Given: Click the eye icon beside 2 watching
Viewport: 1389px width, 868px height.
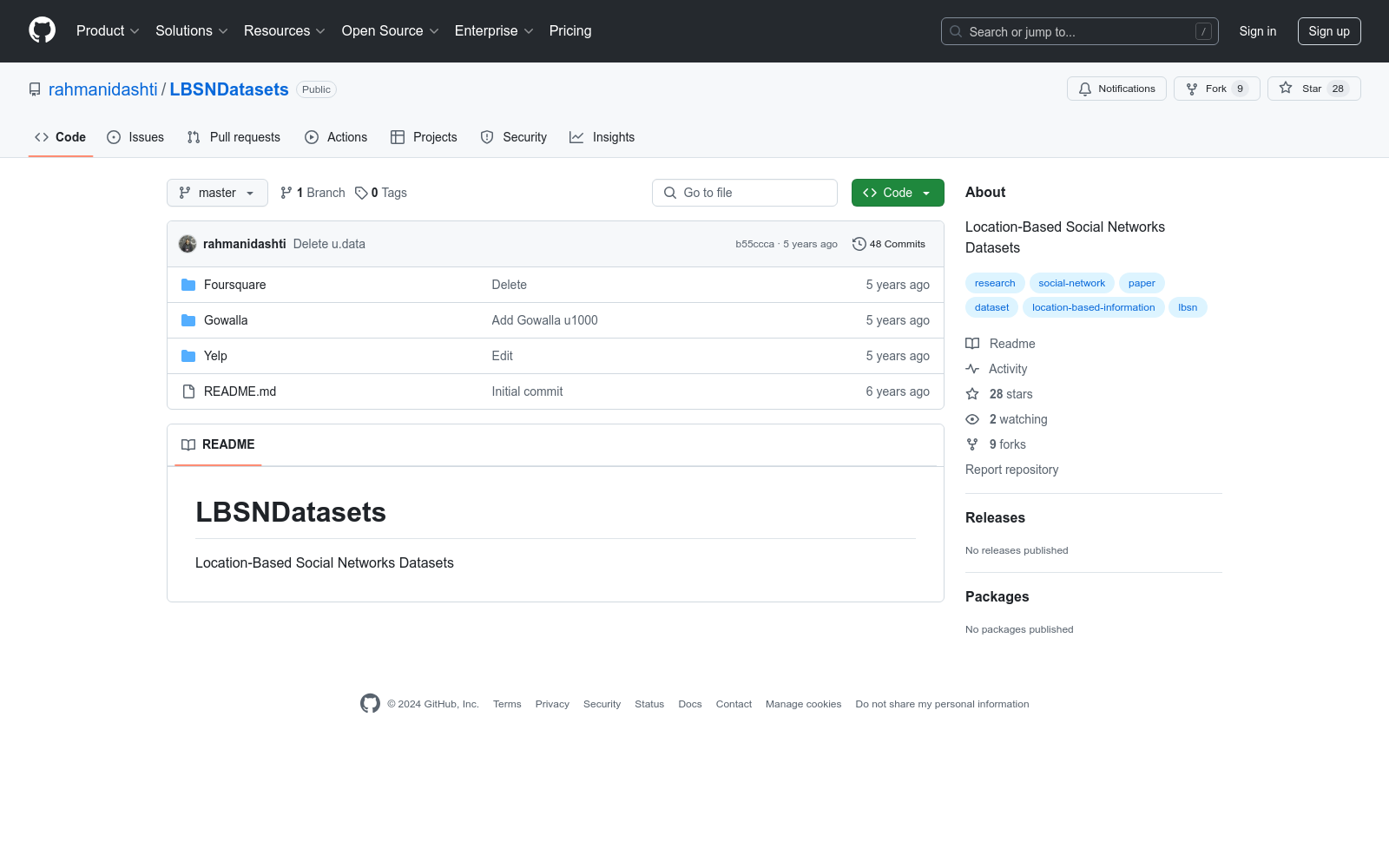Looking at the screenshot, I should (x=972, y=419).
